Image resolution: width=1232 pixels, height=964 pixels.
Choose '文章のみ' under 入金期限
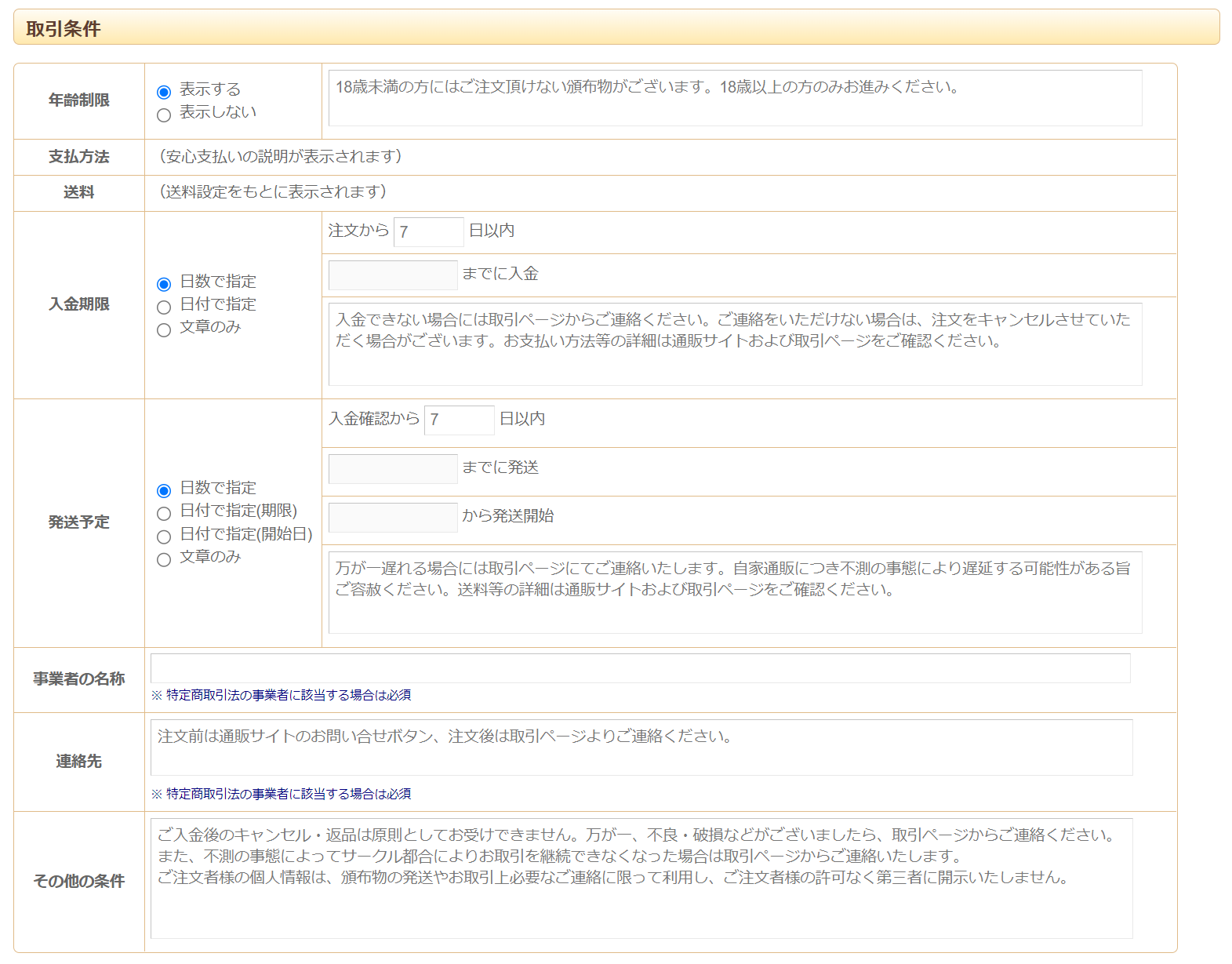[164, 329]
